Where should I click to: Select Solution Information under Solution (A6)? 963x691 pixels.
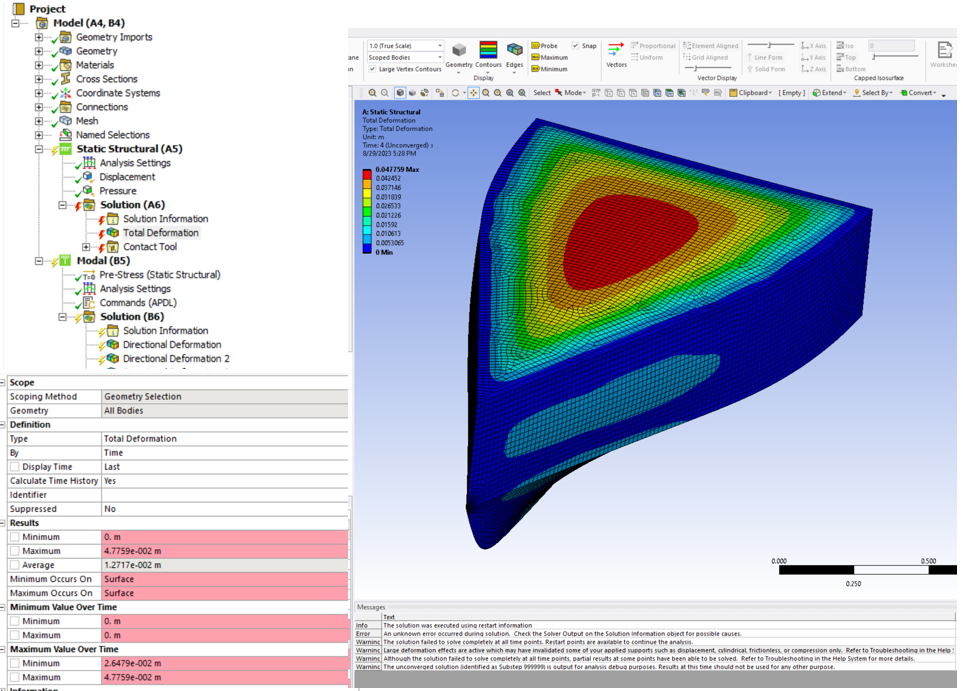click(x=165, y=219)
